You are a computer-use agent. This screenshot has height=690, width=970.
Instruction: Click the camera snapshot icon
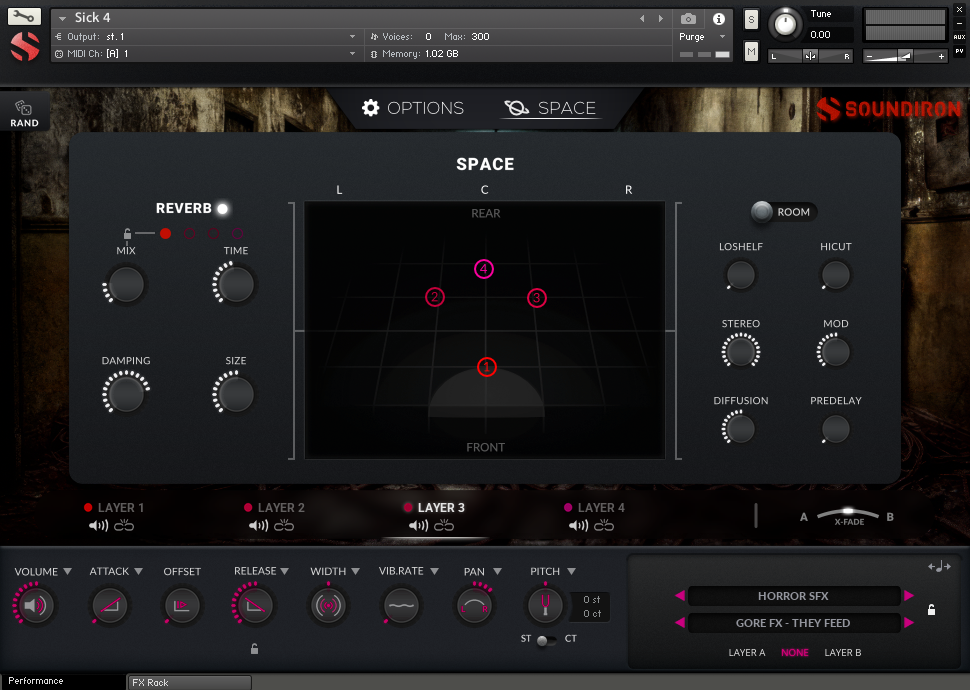point(688,19)
